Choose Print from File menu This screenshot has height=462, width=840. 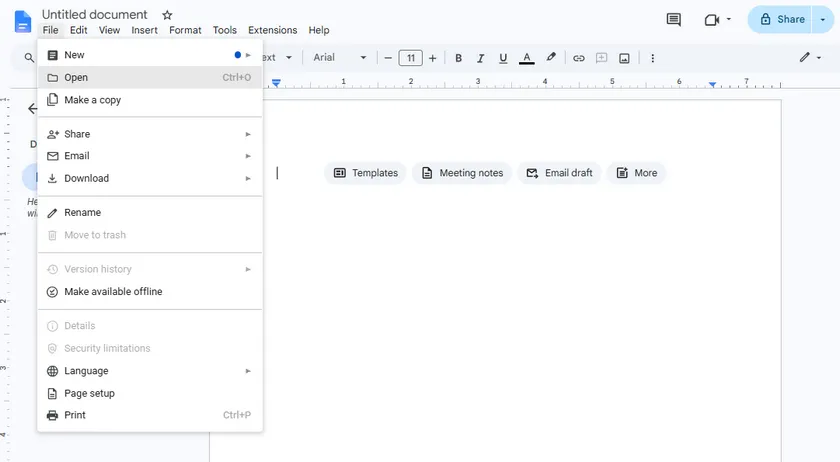coord(150,415)
